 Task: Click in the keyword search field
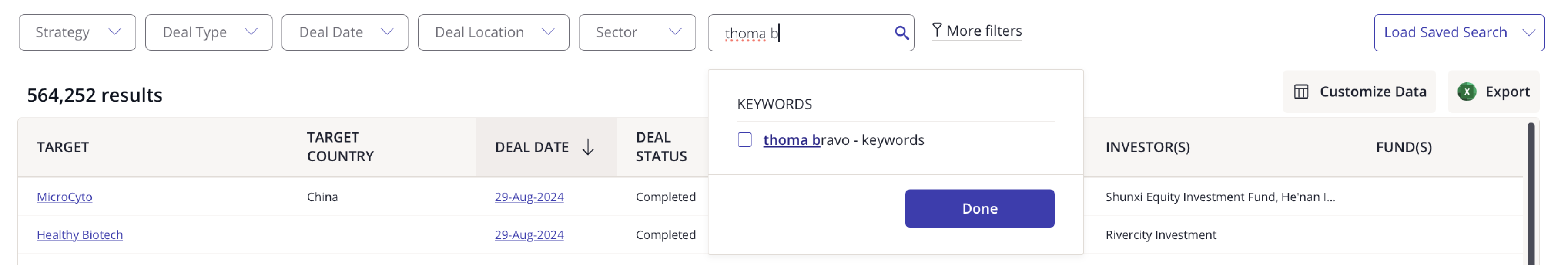804,33
